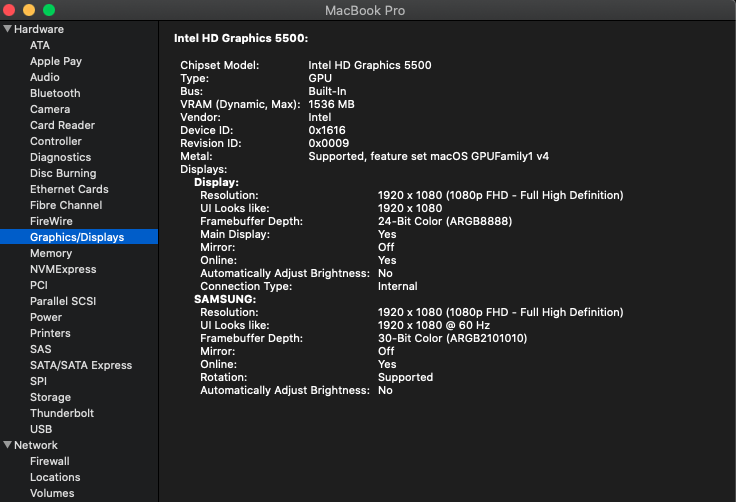
Task: Open Memory information in the sidebar
Action: tap(51, 253)
